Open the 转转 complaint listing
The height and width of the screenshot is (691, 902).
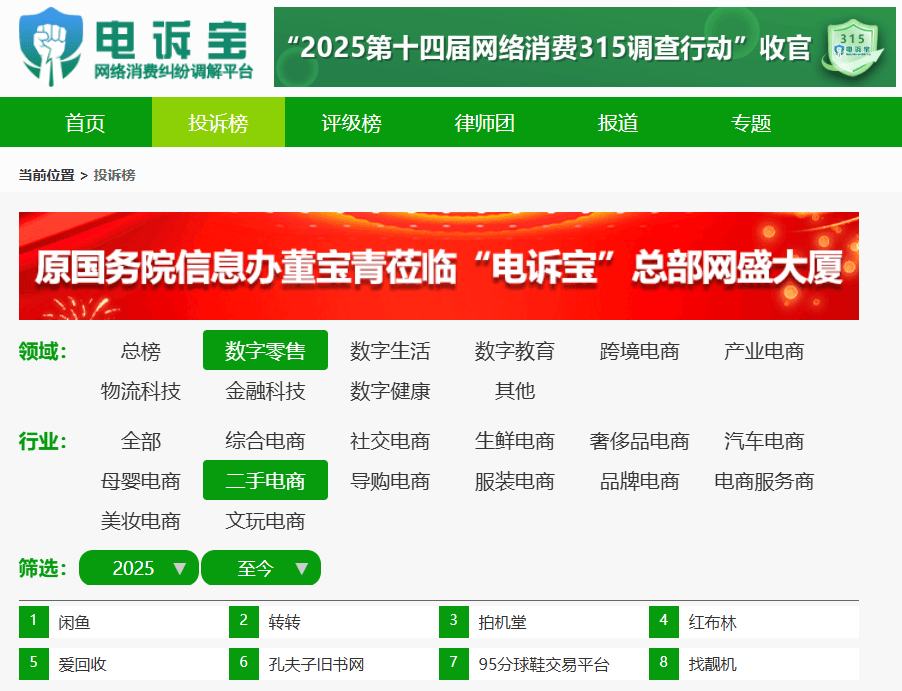[285, 622]
